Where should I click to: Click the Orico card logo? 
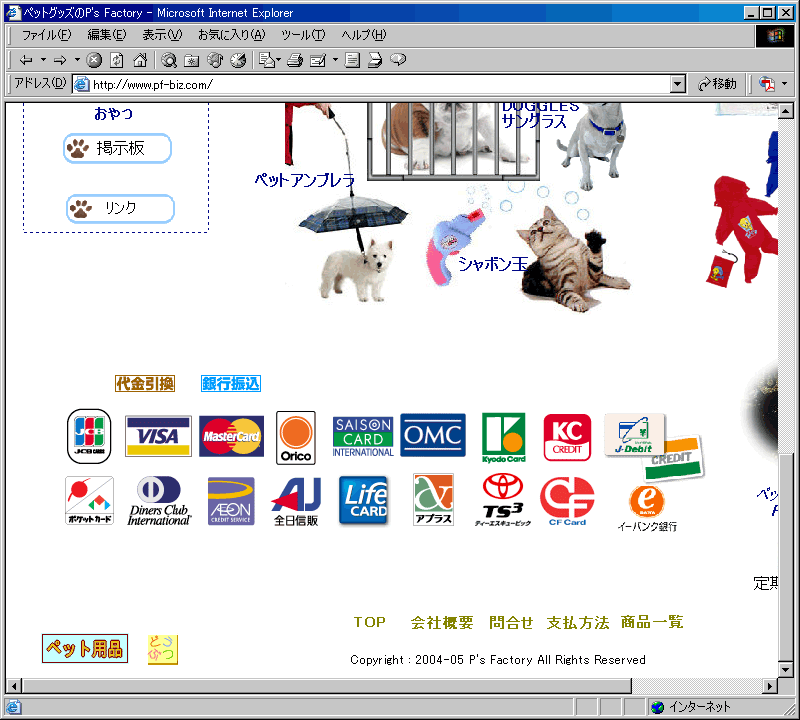pos(296,438)
